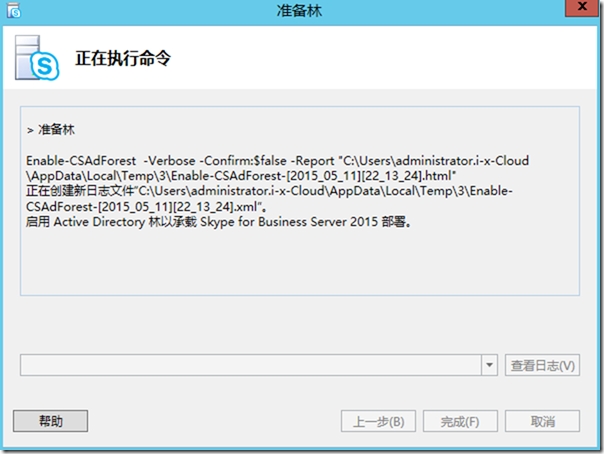Click the '> 准备林' line in output

50,130
